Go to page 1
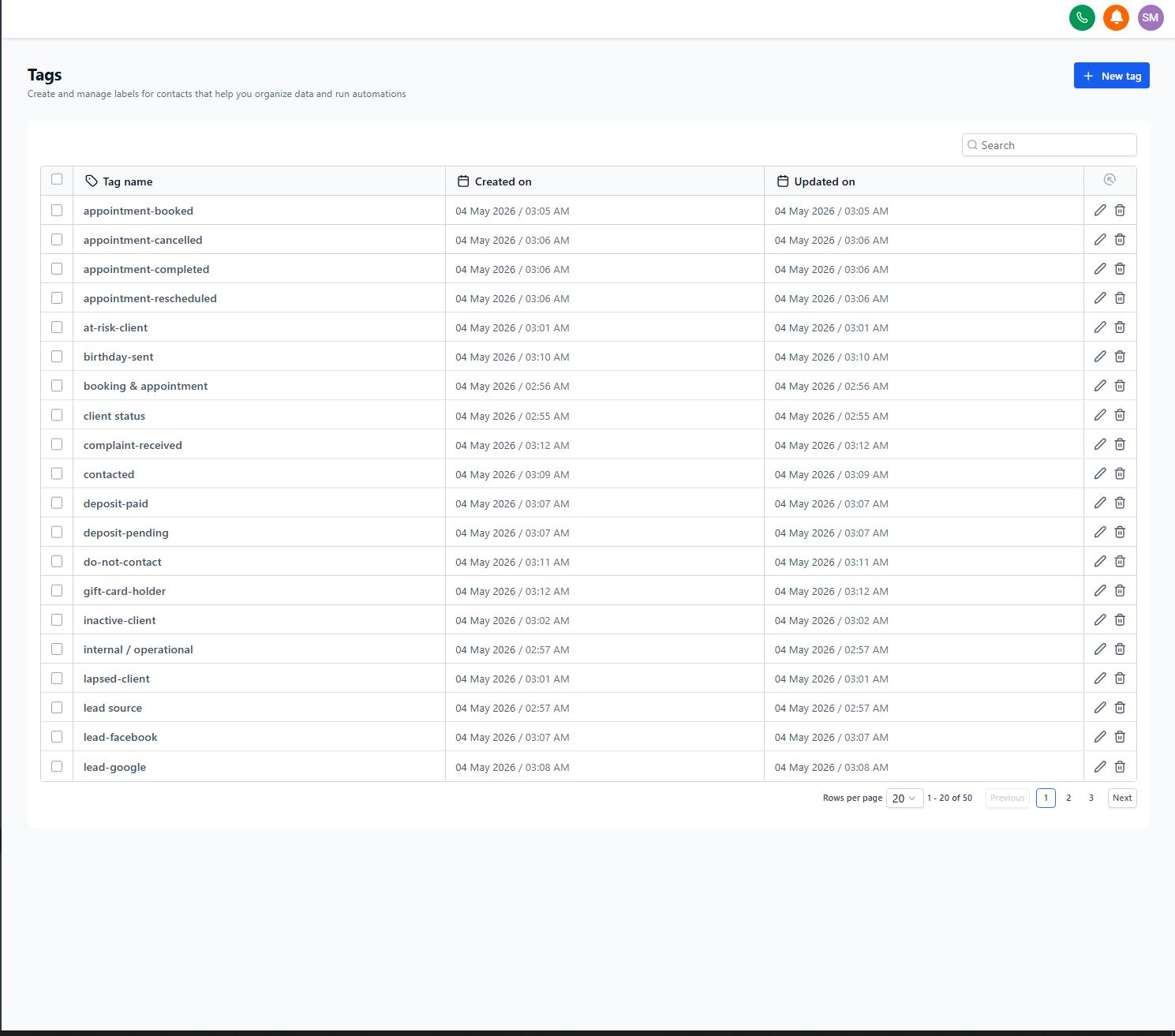1175x1036 pixels. [1046, 798]
